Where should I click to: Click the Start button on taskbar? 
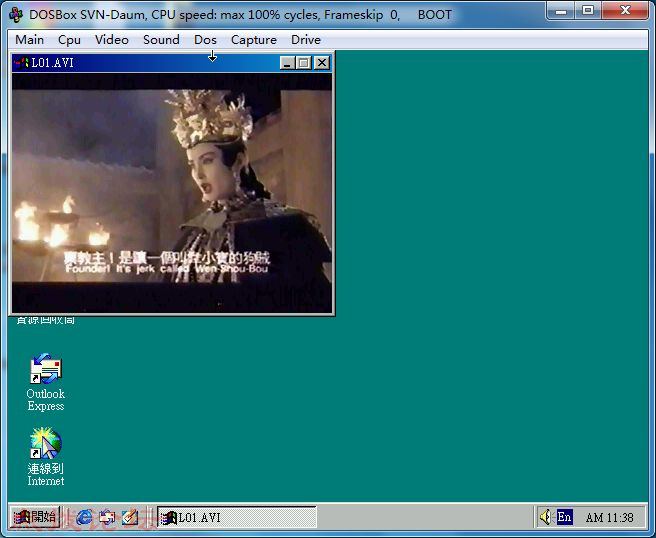[x=35, y=518]
